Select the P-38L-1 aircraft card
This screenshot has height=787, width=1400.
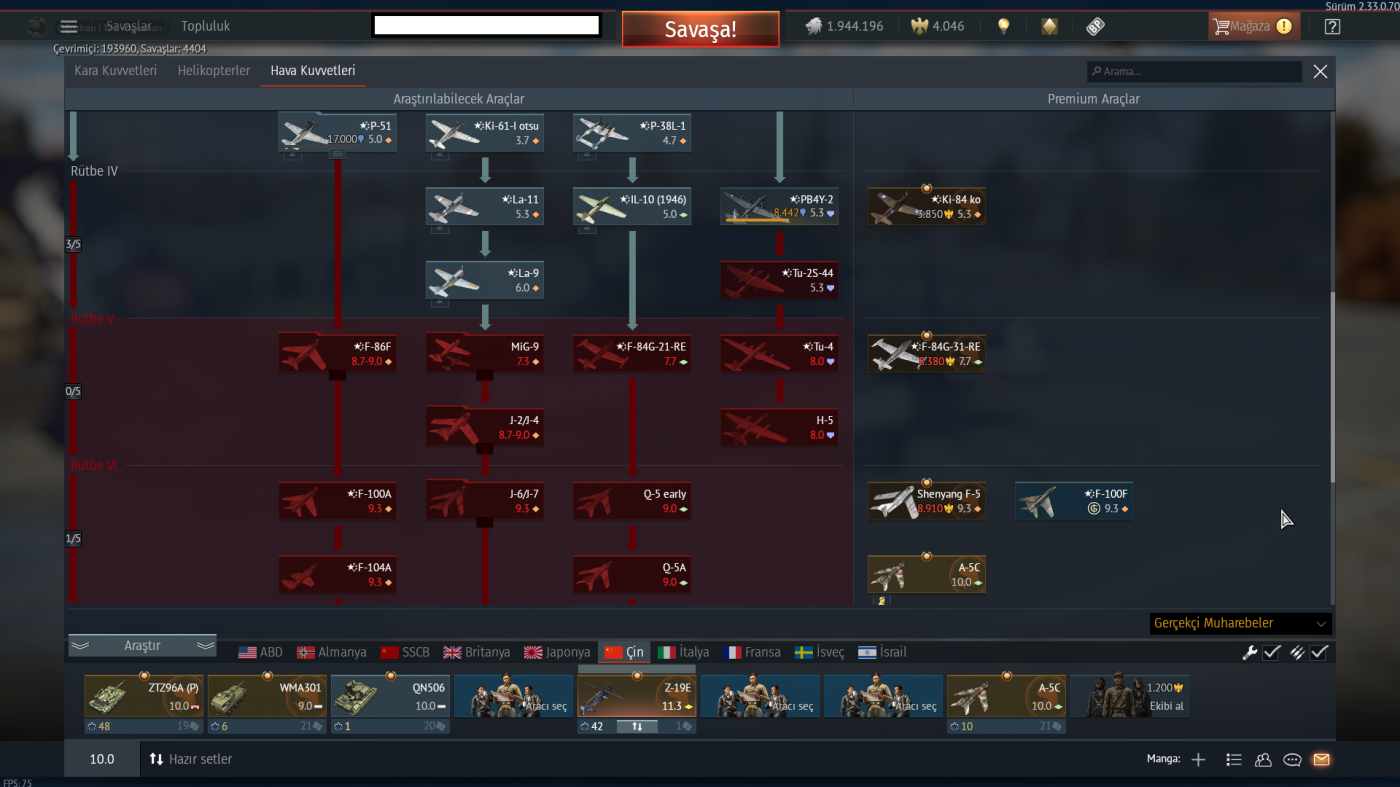coord(632,133)
